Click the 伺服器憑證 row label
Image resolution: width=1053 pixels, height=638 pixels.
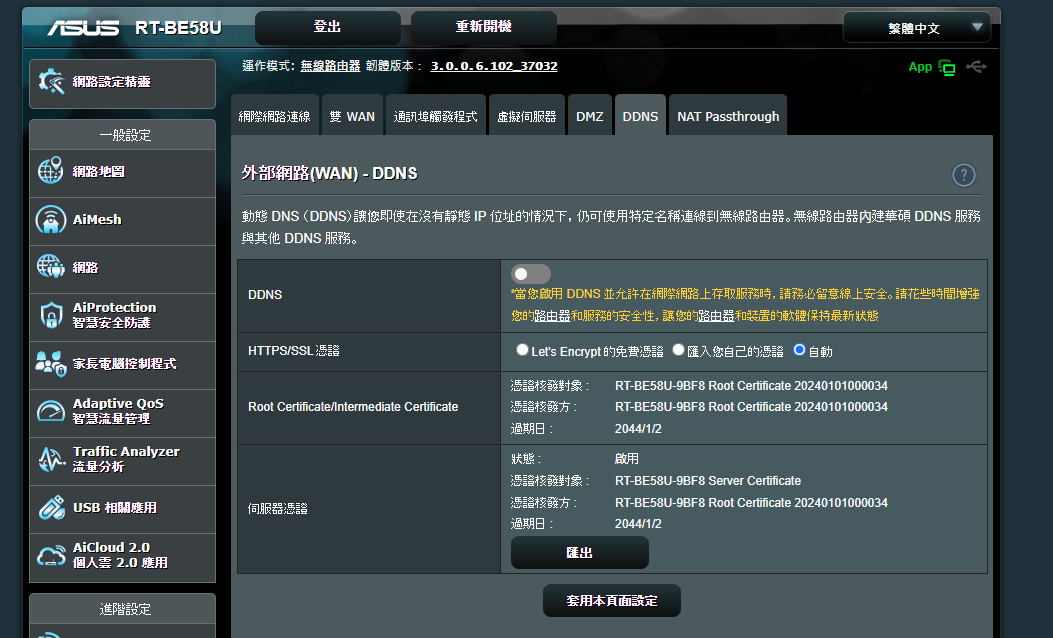pyautogui.click(x=278, y=508)
